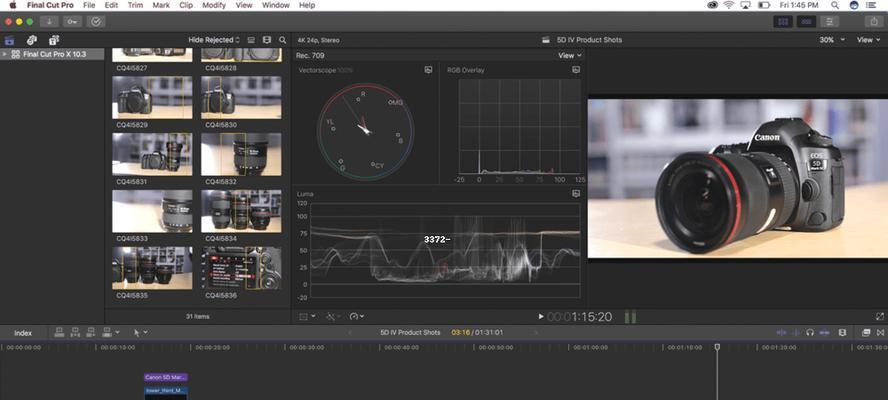Toggle solo headphones button
The image size is (888, 400).
(810, 333)
